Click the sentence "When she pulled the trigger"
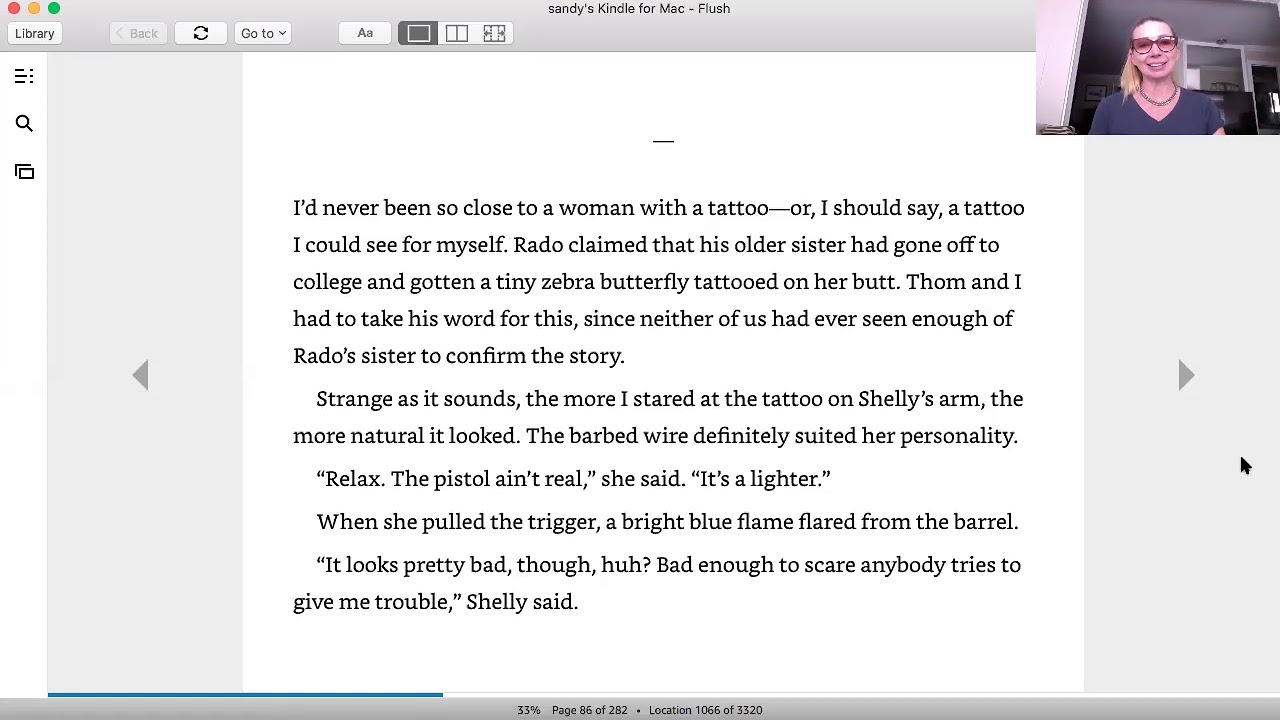1280x720 pixels. [667, 522]
